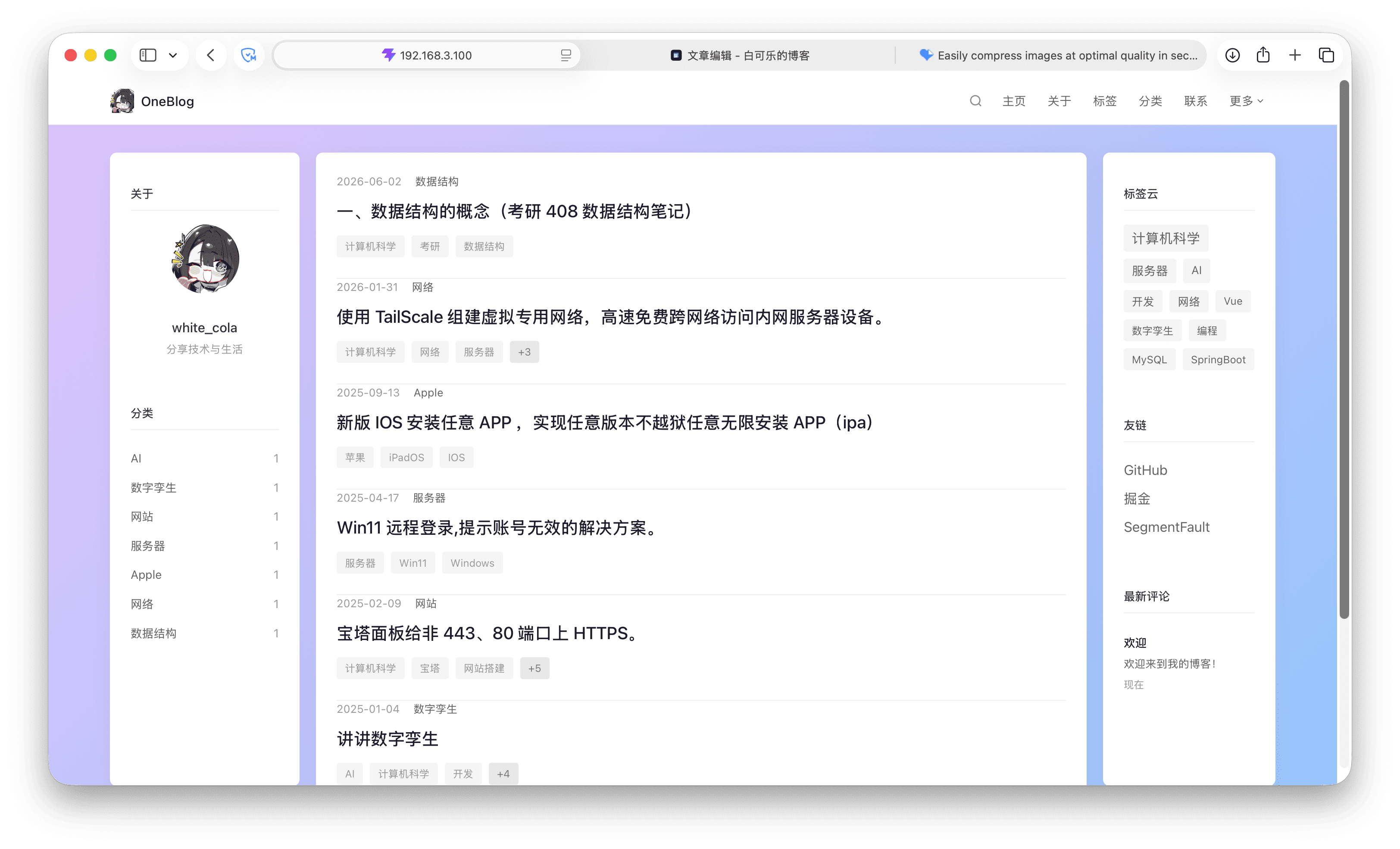Open the 网站 category in sidebar
This screenshot has width=1400, height=849.
coord(205,517)
